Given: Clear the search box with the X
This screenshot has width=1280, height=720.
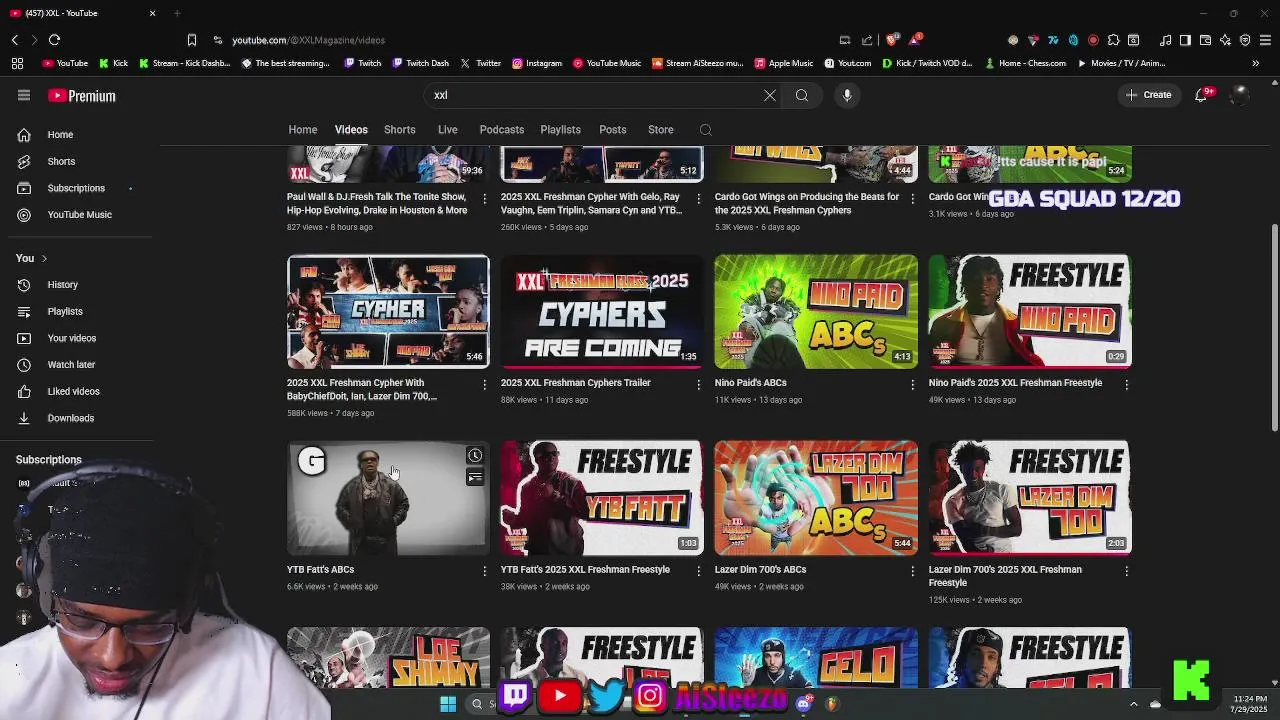Looking at the screenshot, I should pyautogui.click(x=769, y=95).
